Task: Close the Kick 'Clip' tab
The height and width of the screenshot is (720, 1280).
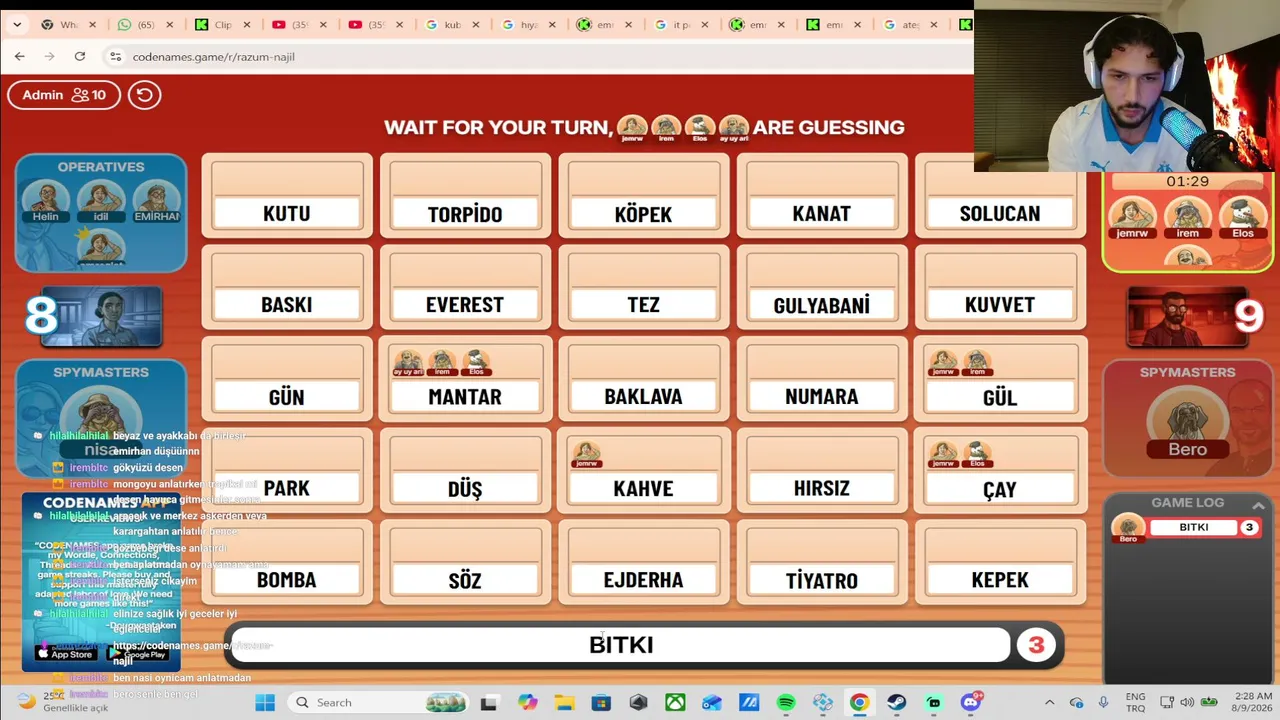Action: point(247,25)
